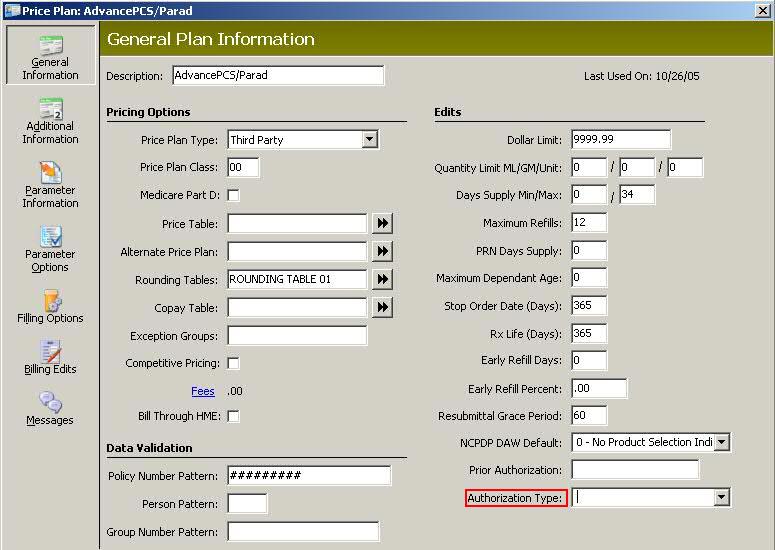Click the Maximum Refills field

589,223
